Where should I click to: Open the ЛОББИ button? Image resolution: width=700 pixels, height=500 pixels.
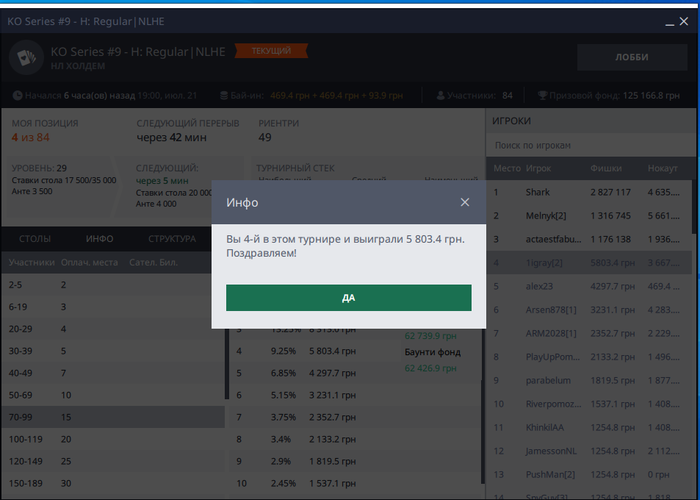(x=632, y=57)
